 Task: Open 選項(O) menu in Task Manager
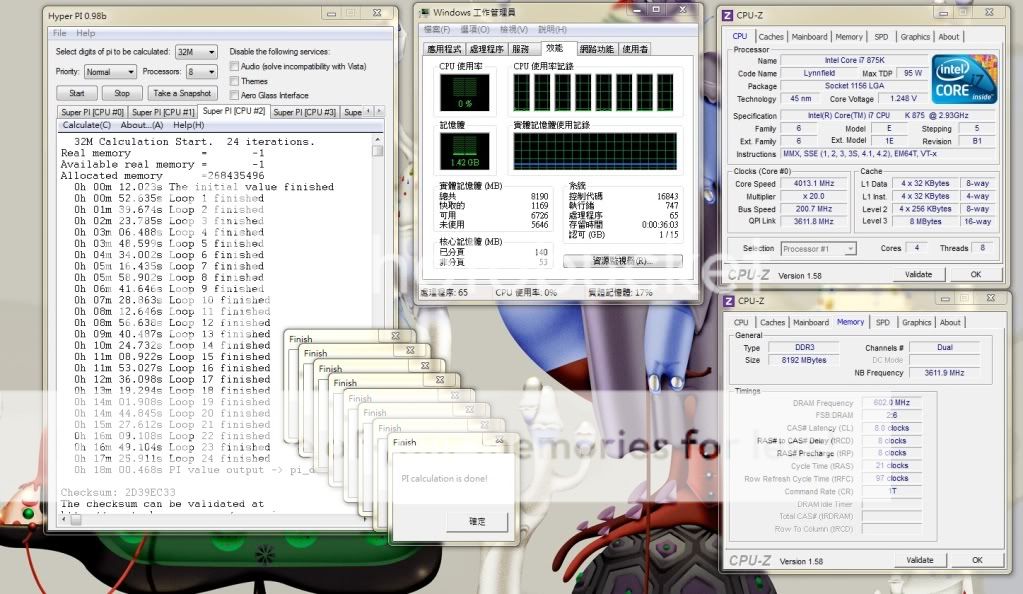point(475,29)
